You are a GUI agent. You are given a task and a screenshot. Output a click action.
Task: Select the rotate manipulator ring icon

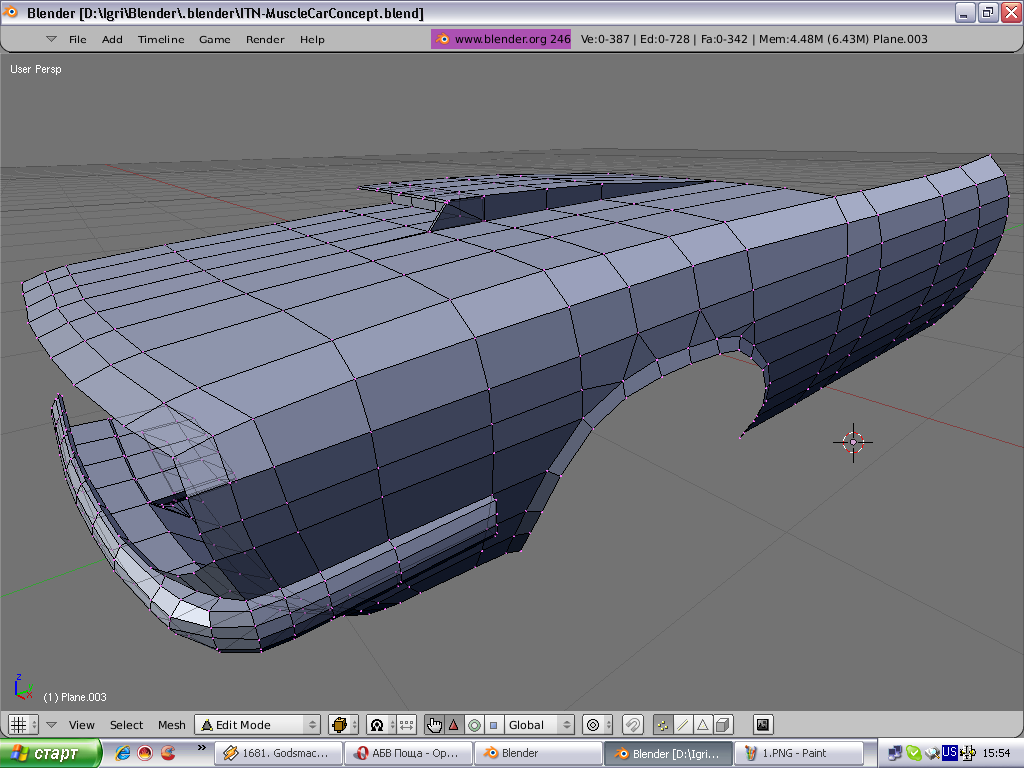[x=474, y=725]
